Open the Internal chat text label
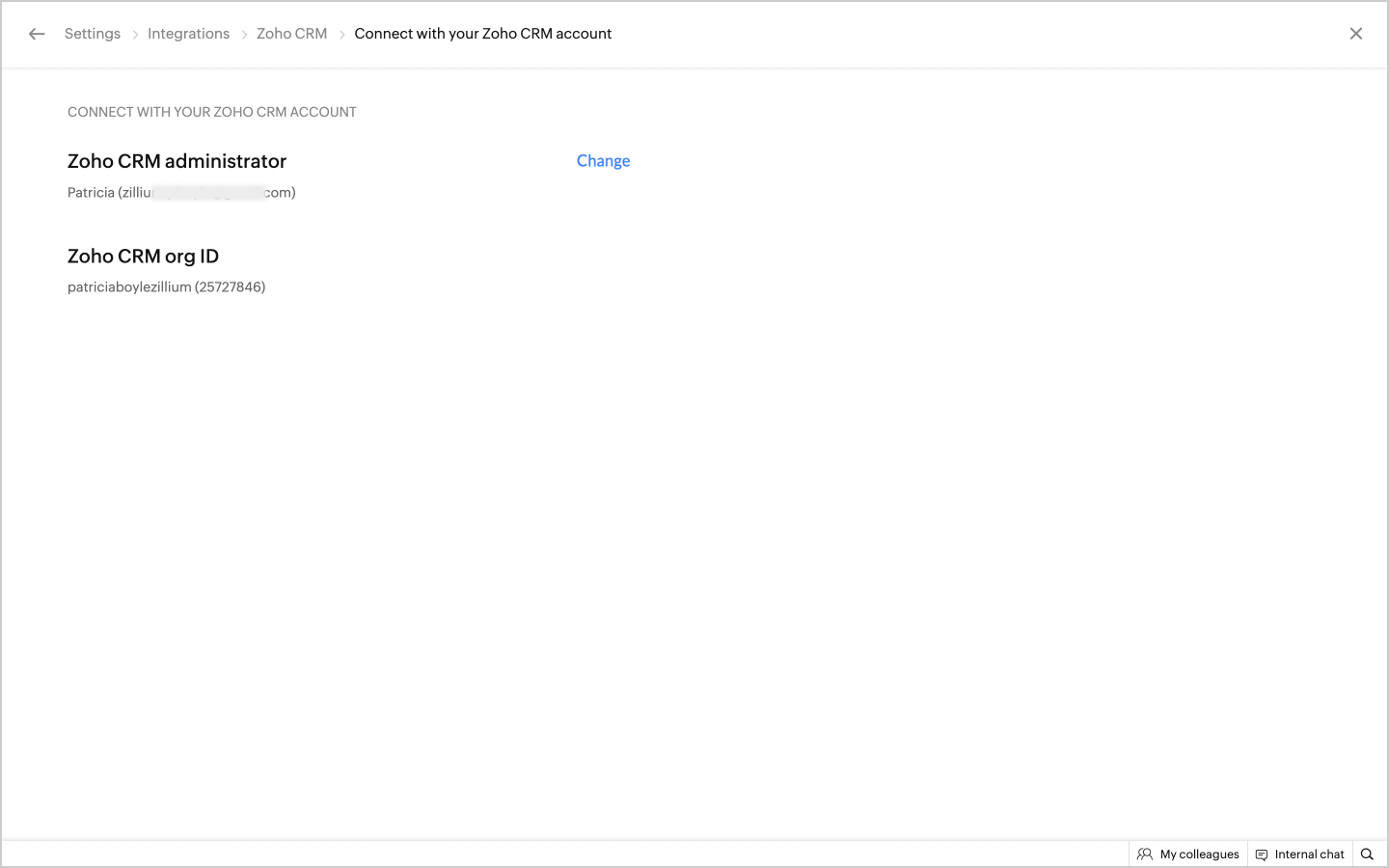Screen dimensions: 1389x868 coord(1309,854)
